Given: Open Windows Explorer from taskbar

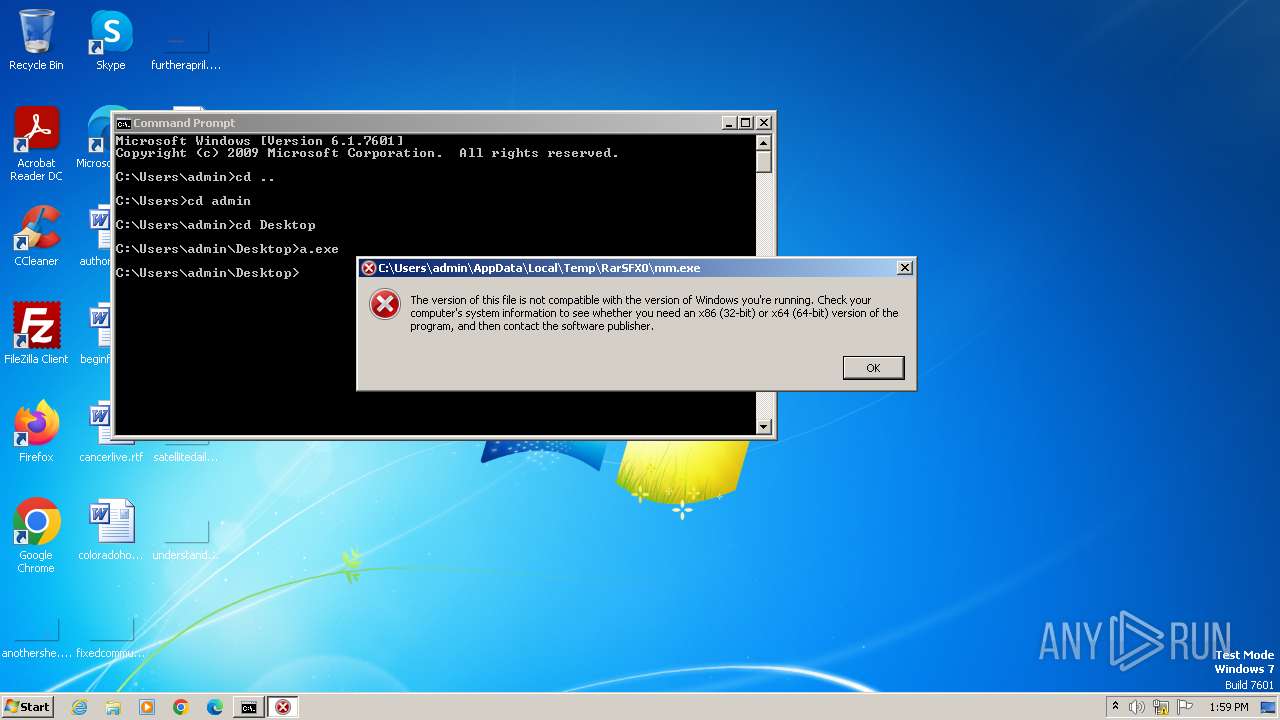Looking at the screenshot, I should click(x=113, y=707).
